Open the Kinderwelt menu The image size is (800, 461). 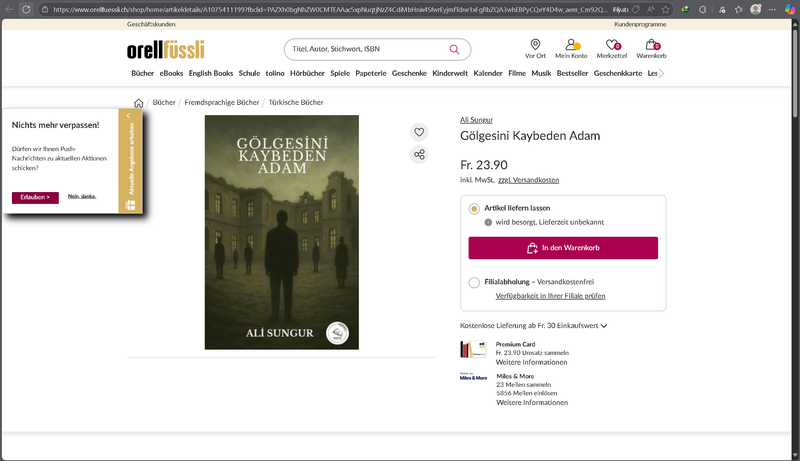(x=450, y=73)
